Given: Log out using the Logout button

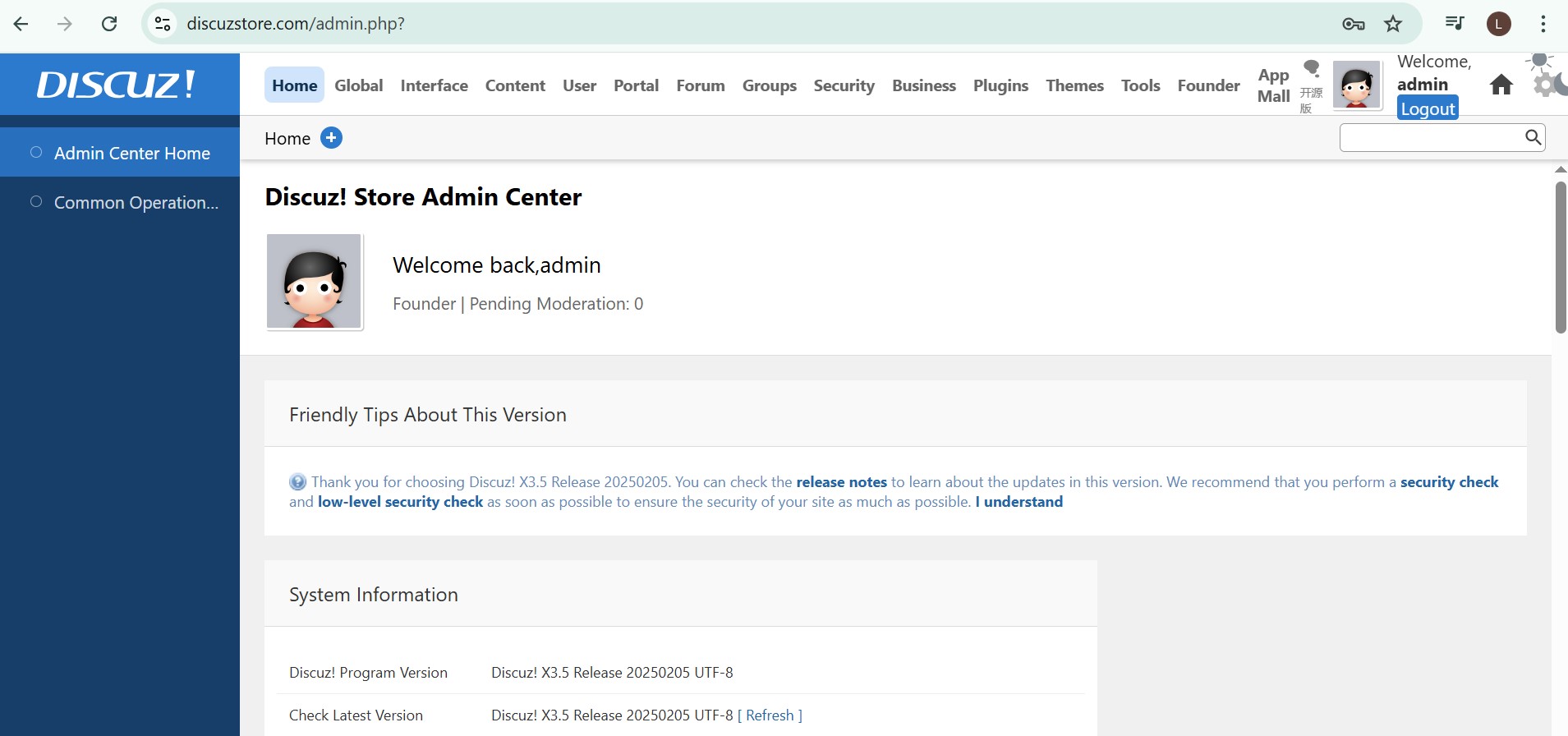Looking at the screenshot, I should pos(1428,108).
